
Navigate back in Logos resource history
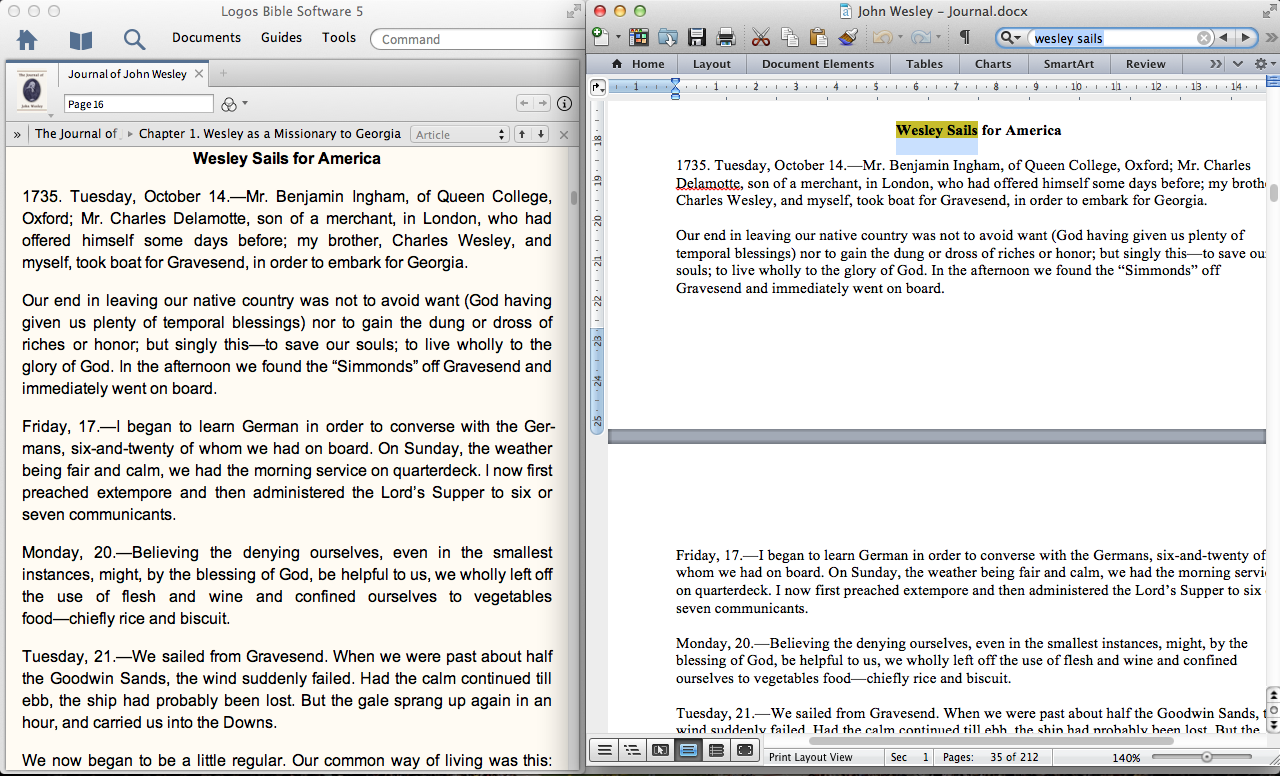pos(523,104)
